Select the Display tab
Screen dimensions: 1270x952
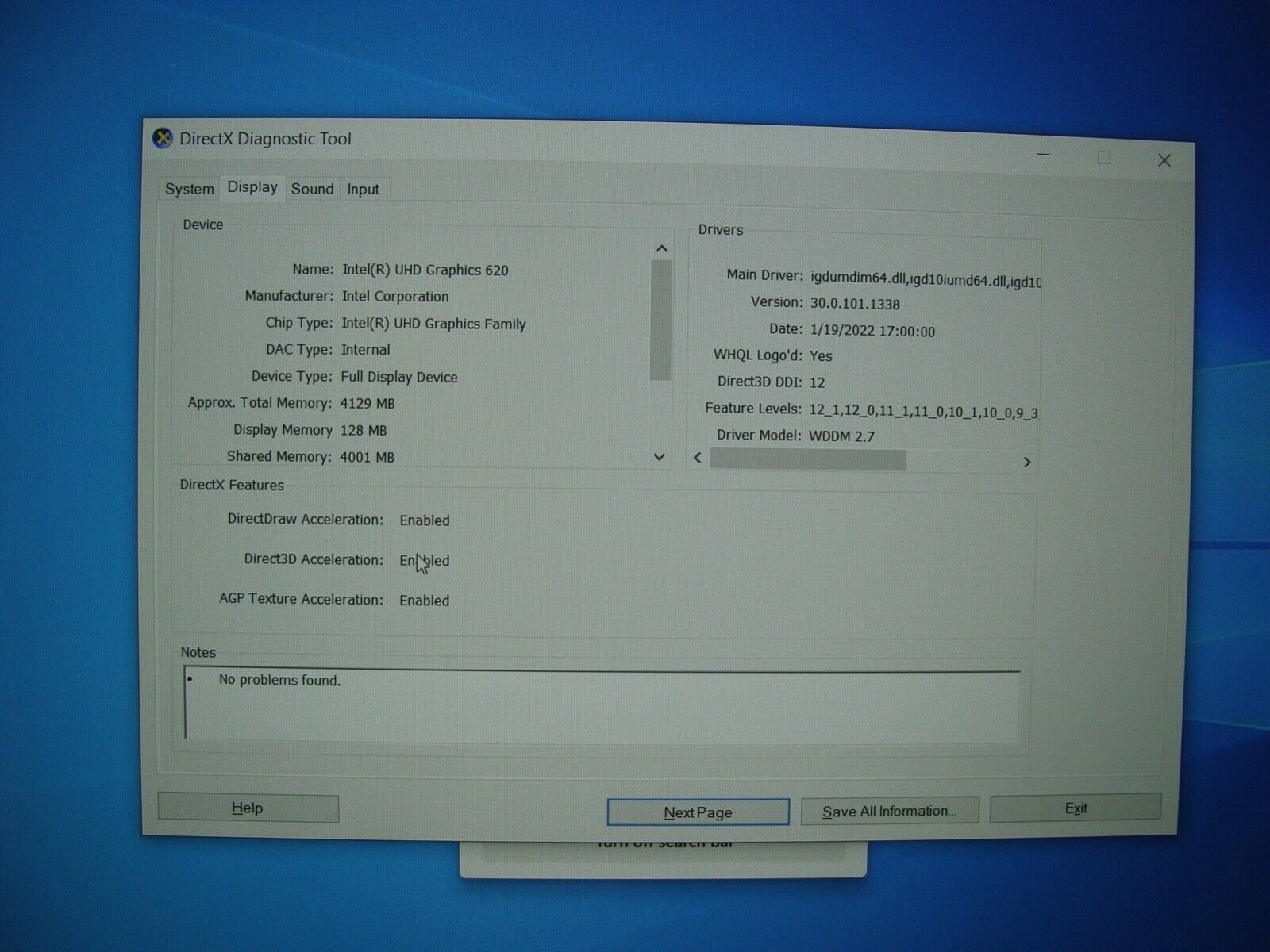coord(252,187)
